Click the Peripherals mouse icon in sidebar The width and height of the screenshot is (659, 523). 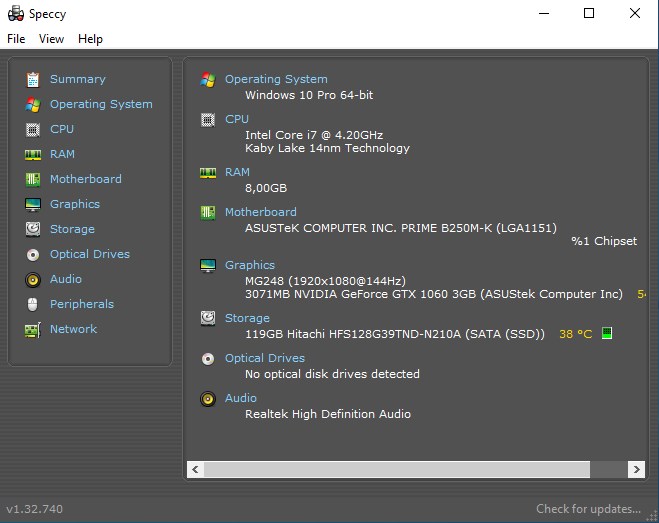click(x=33, y=304)
